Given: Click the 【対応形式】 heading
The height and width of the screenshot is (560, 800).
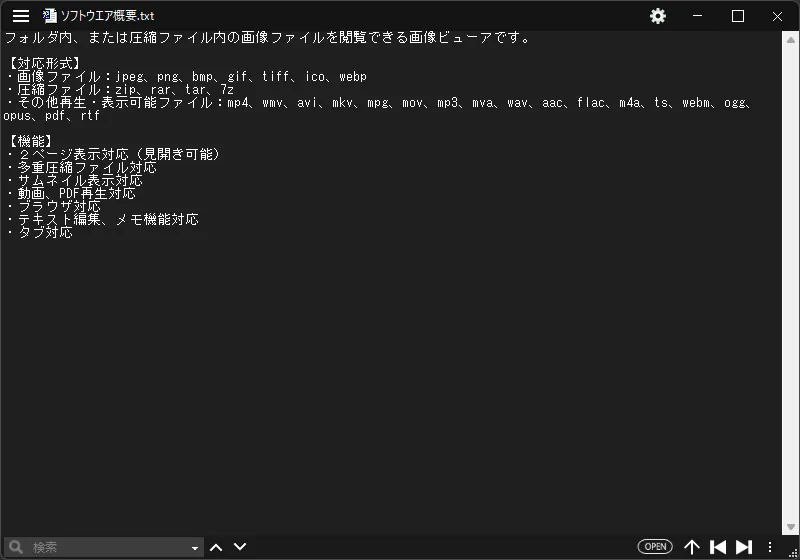Looking at the screenshot, I should pos(43,63).
